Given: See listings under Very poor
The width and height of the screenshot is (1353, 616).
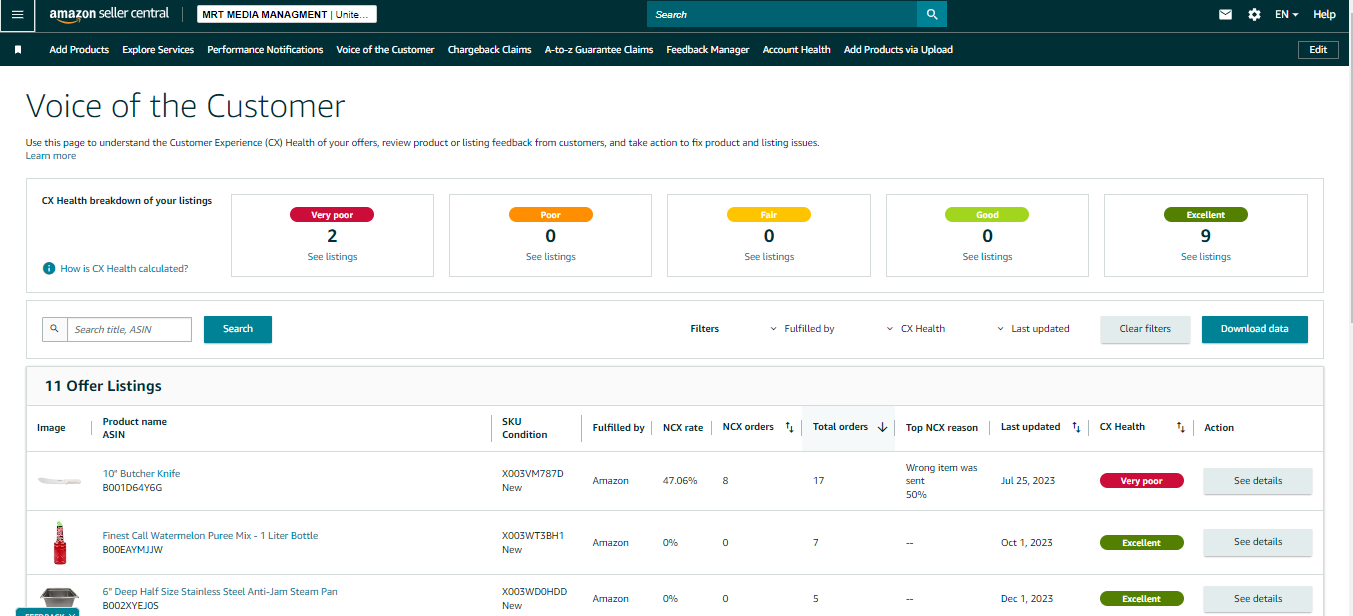Looking at the screenshot, I should 332,257.
